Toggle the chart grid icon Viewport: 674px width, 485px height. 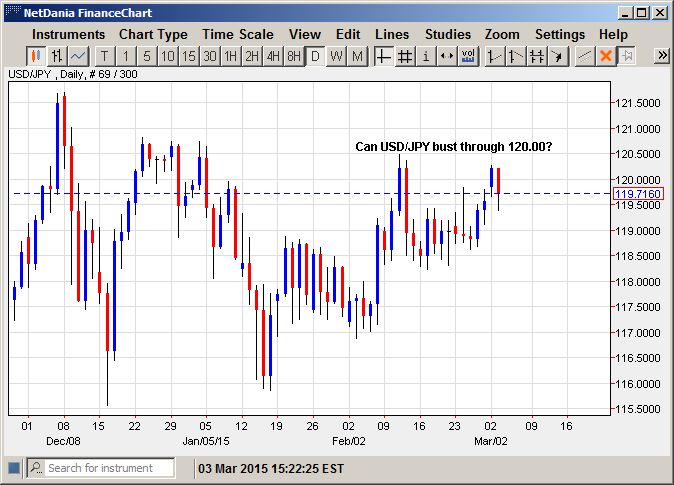pyautogui.click(x=404, y=56)
